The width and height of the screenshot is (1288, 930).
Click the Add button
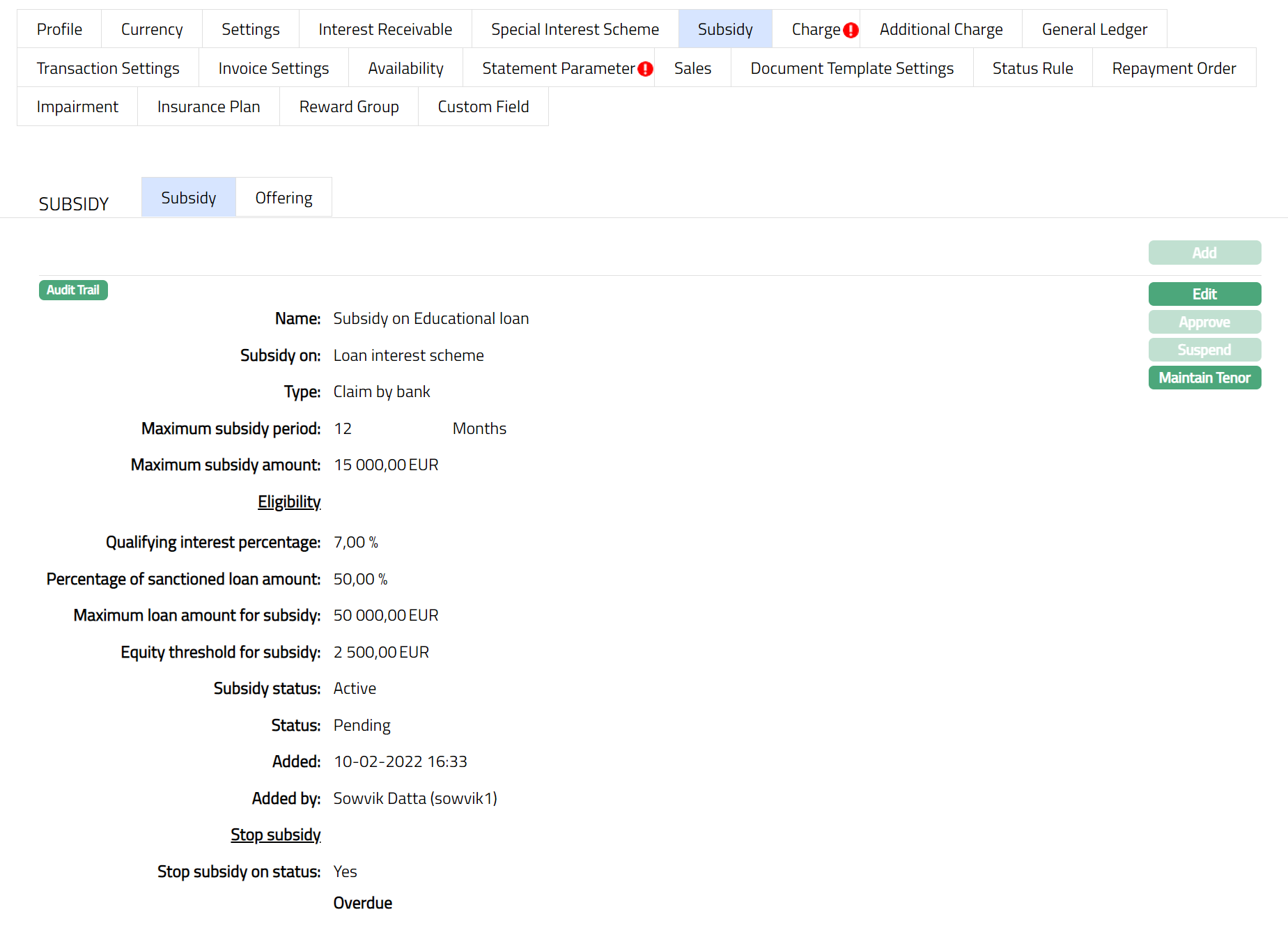(x=1204, y=253)
